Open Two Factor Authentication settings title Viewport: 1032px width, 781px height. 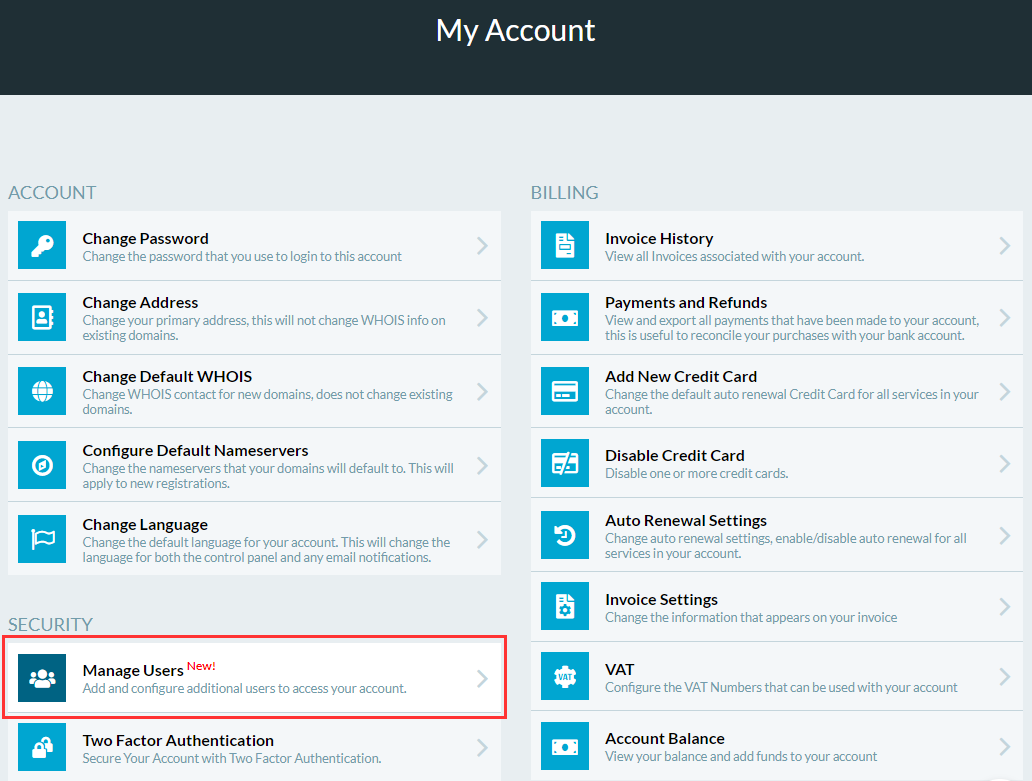coord(178,741)
